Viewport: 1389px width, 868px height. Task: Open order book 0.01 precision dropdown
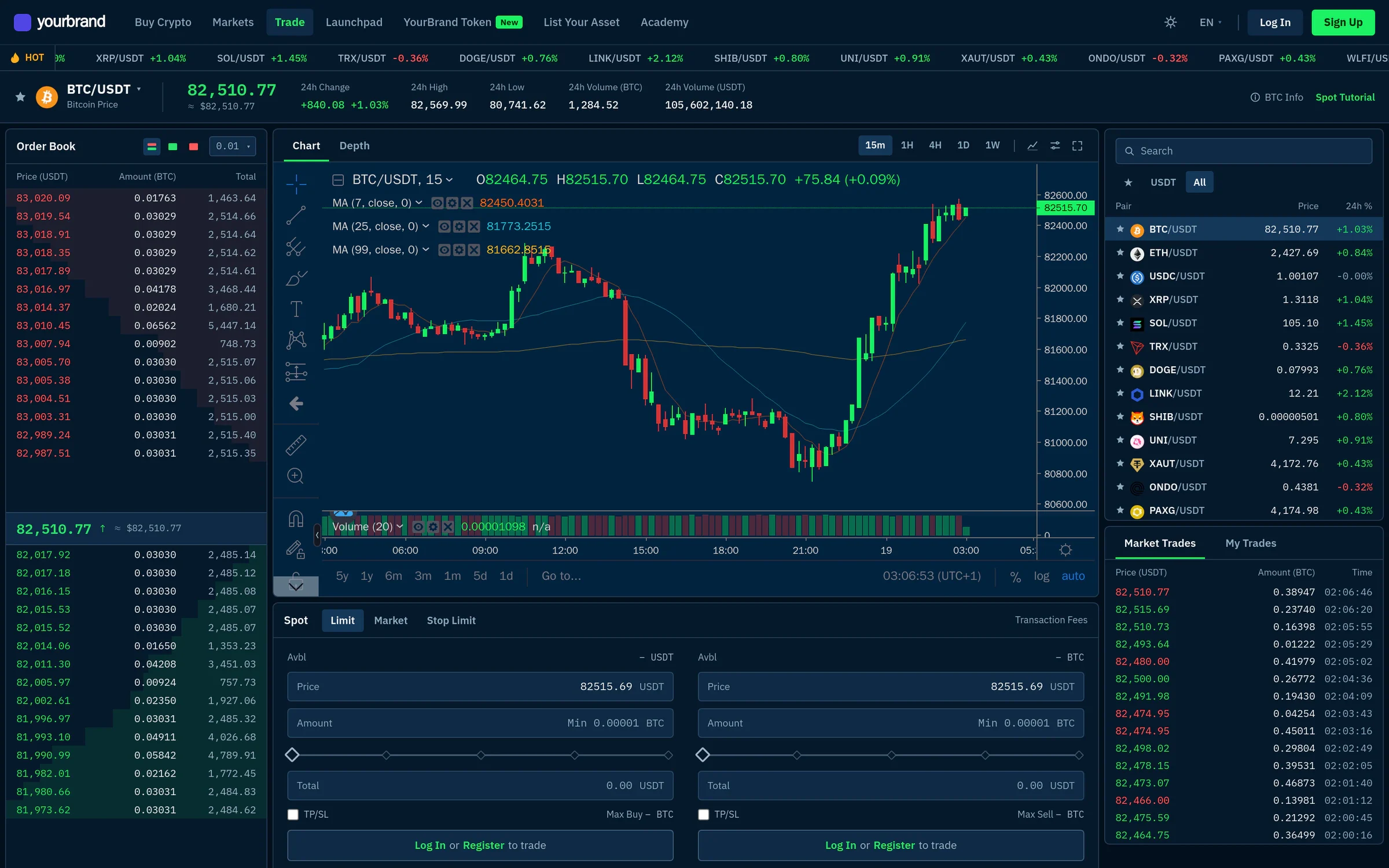233,146
